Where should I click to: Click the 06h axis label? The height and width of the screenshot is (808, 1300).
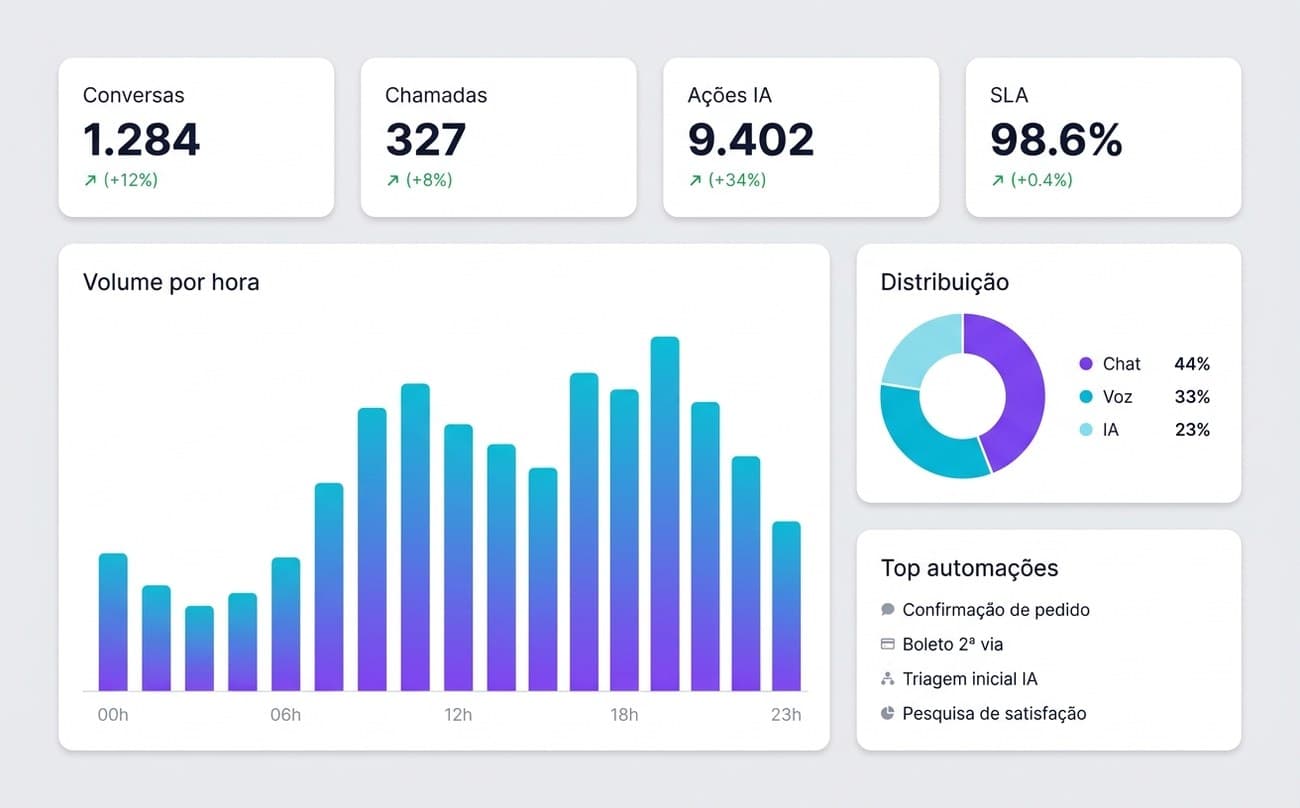pyautogui.click(x=285, y=715)
